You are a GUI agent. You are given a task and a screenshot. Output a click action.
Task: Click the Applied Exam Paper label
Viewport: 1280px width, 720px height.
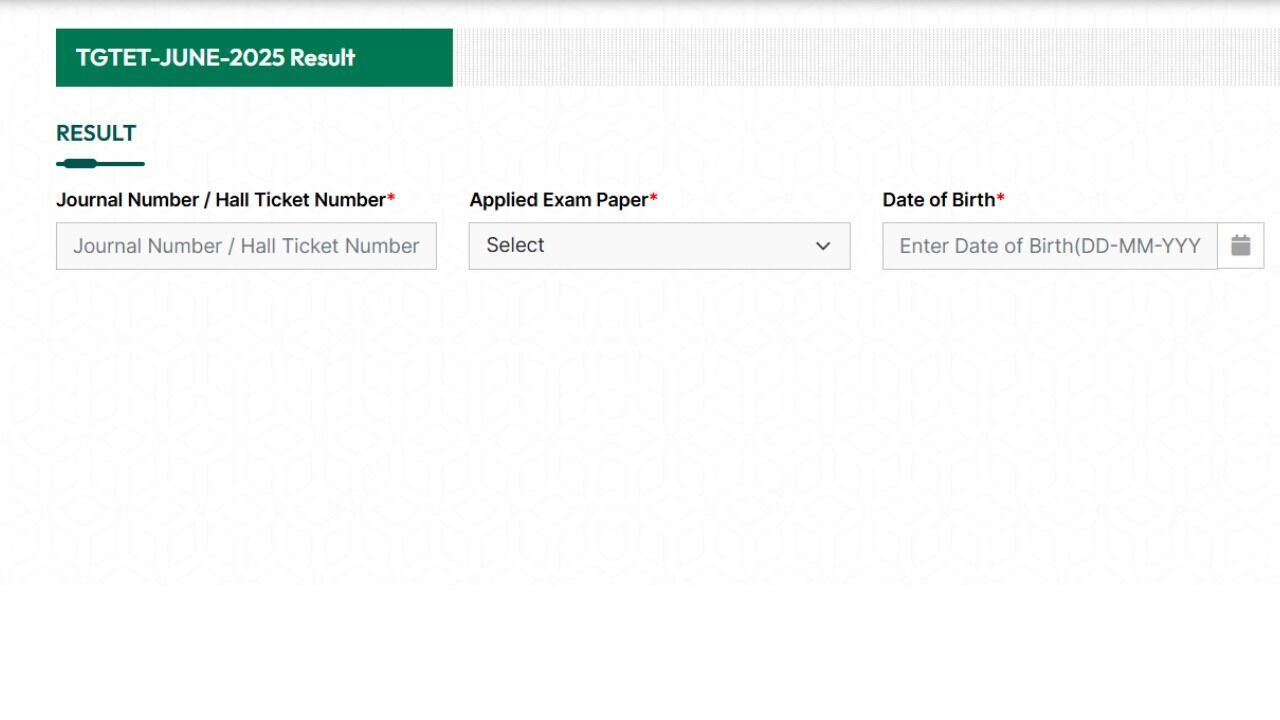pyautogui.click(x=558, y=200)
